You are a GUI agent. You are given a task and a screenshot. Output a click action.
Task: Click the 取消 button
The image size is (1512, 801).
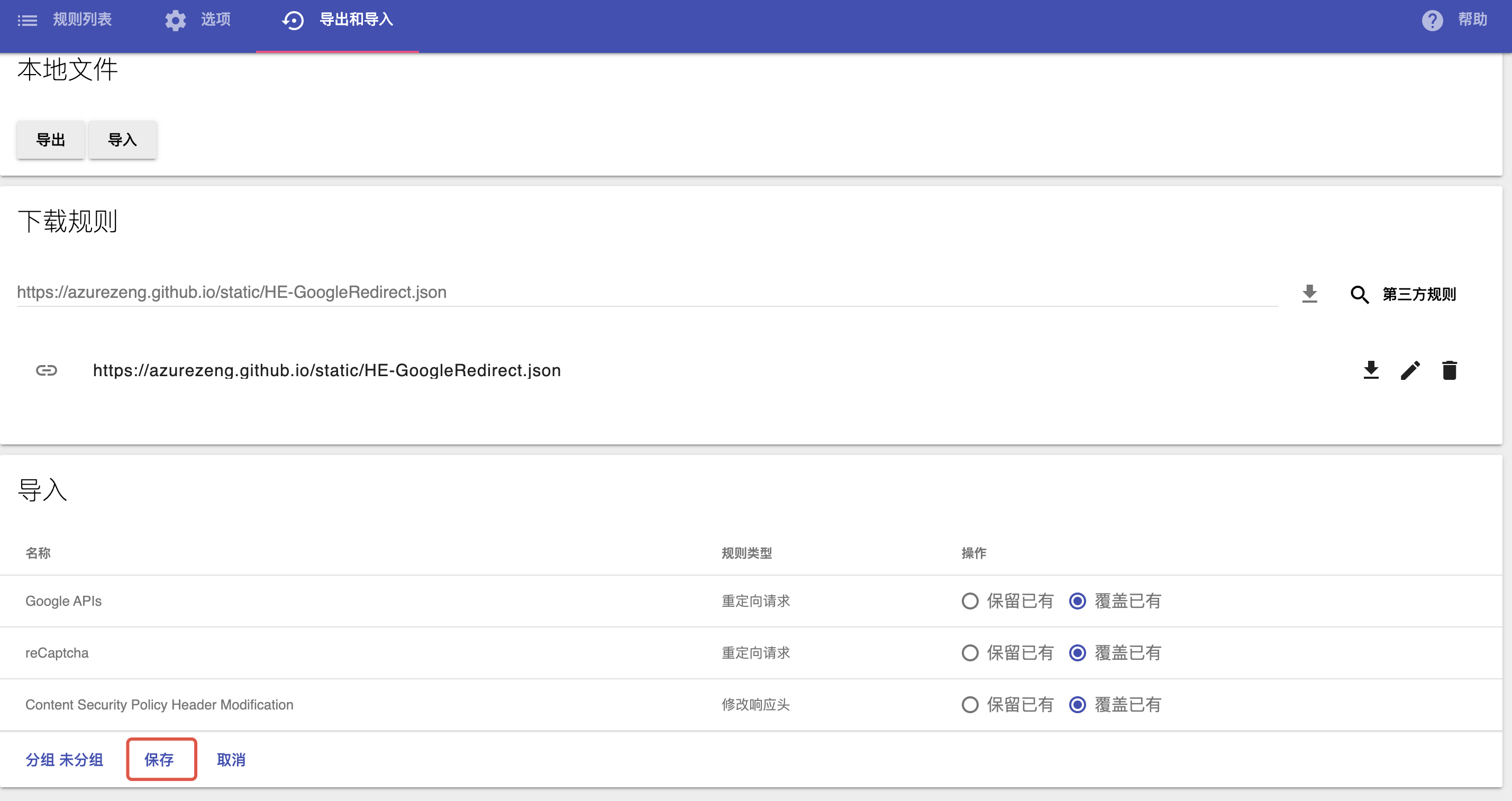pyautogui.click(x=231, y=759)
